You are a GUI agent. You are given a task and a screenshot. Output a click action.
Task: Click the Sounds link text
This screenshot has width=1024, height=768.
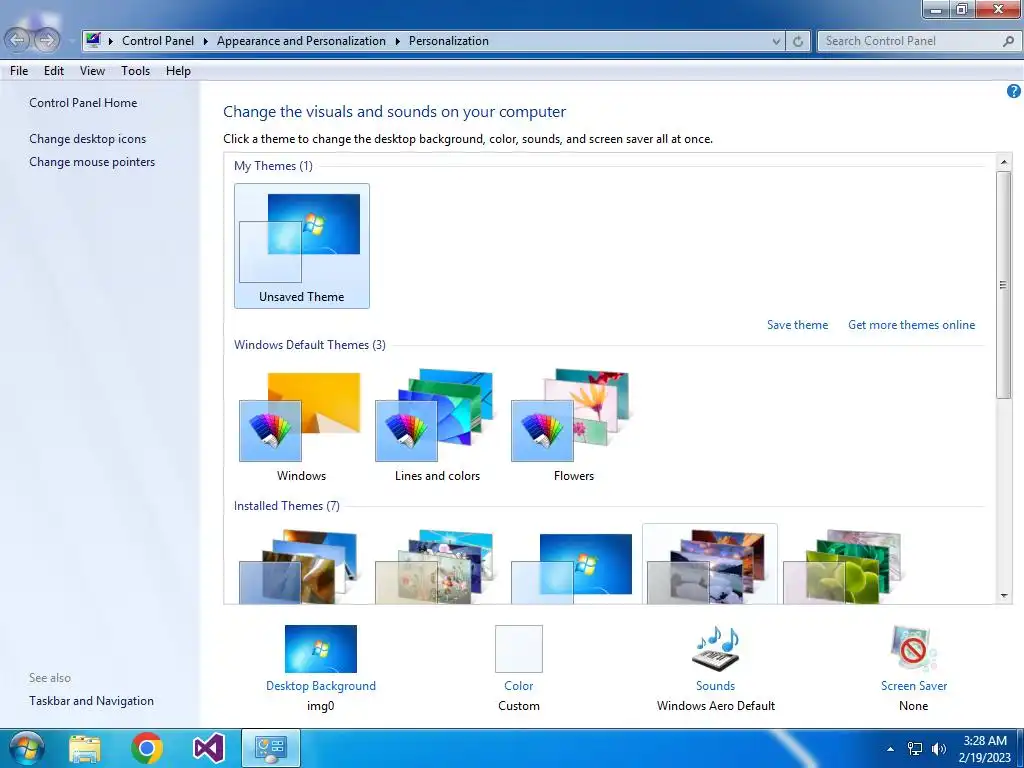[715, 686]
